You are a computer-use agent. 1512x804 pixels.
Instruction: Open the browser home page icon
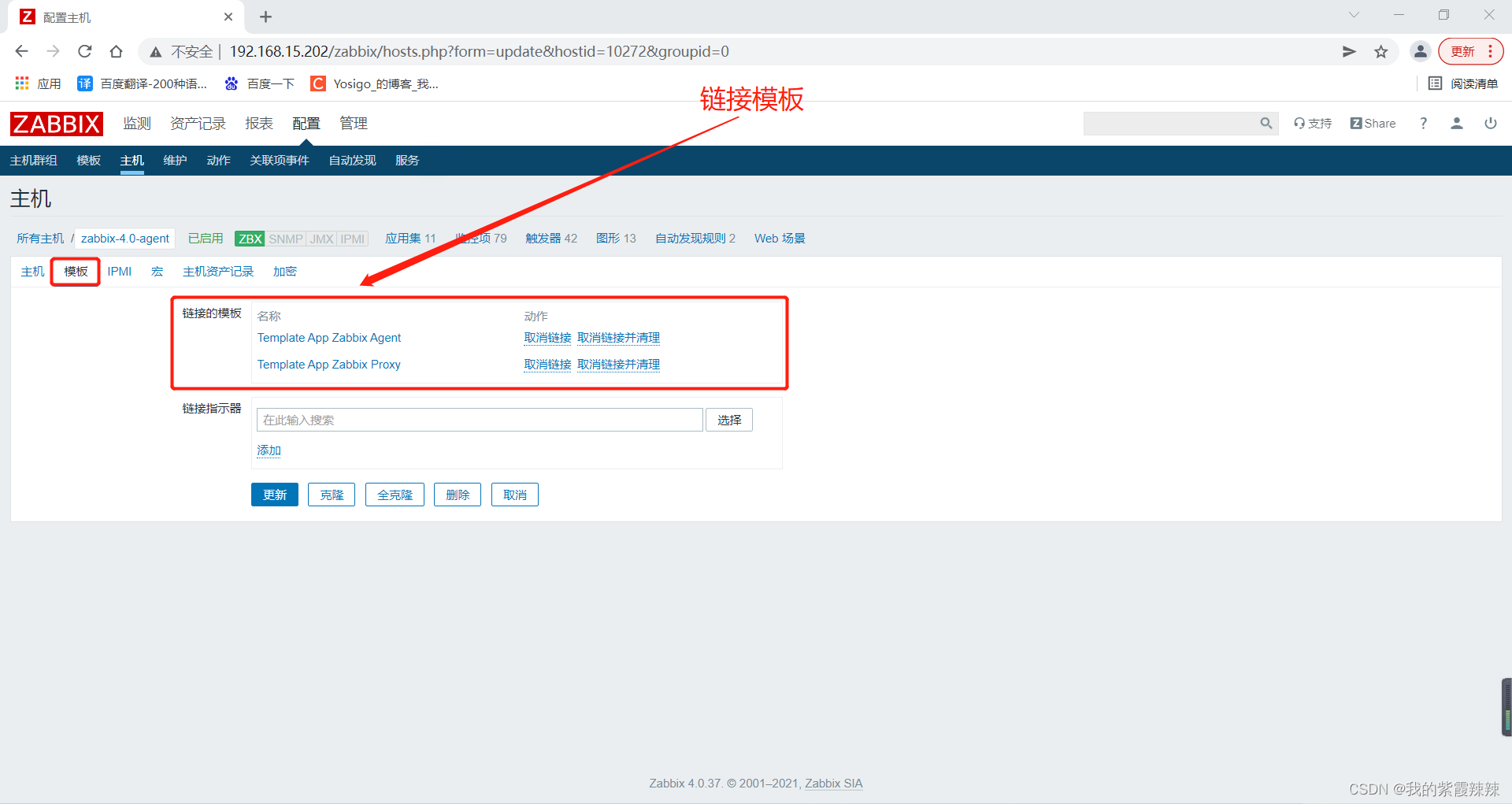116,51
